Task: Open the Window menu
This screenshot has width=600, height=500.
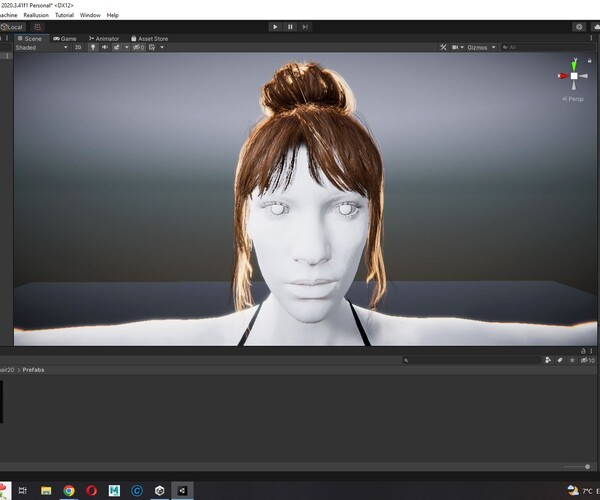Action: pyautogui.click(x=90, y=15)
